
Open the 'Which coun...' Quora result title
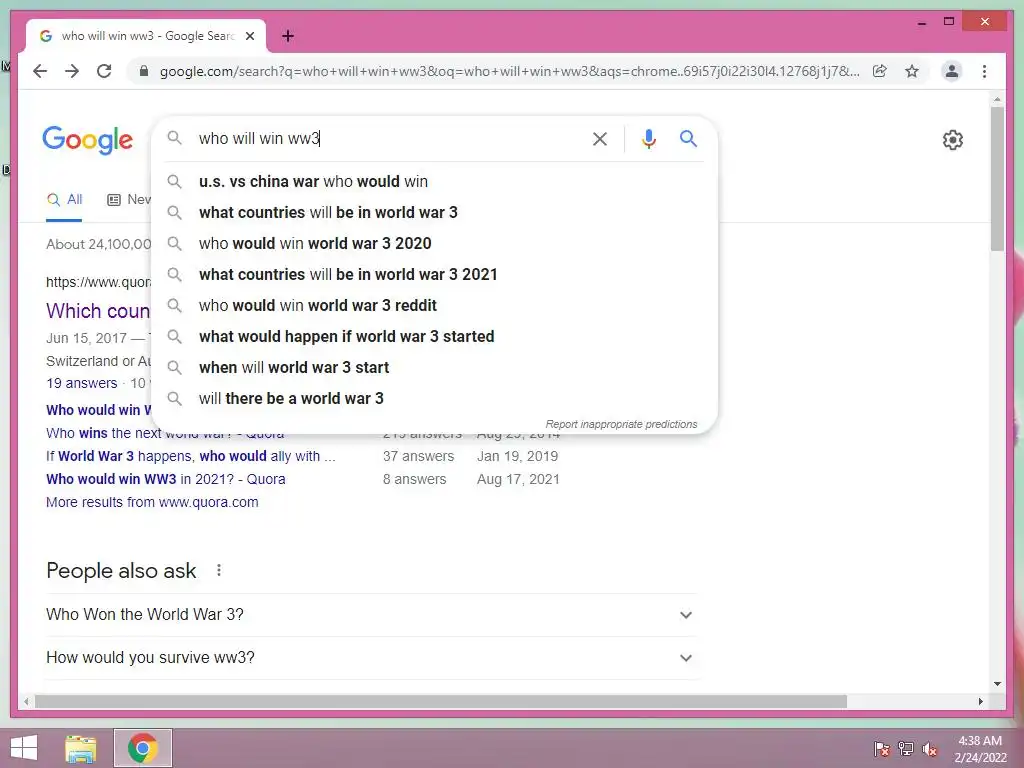point(98,311)
